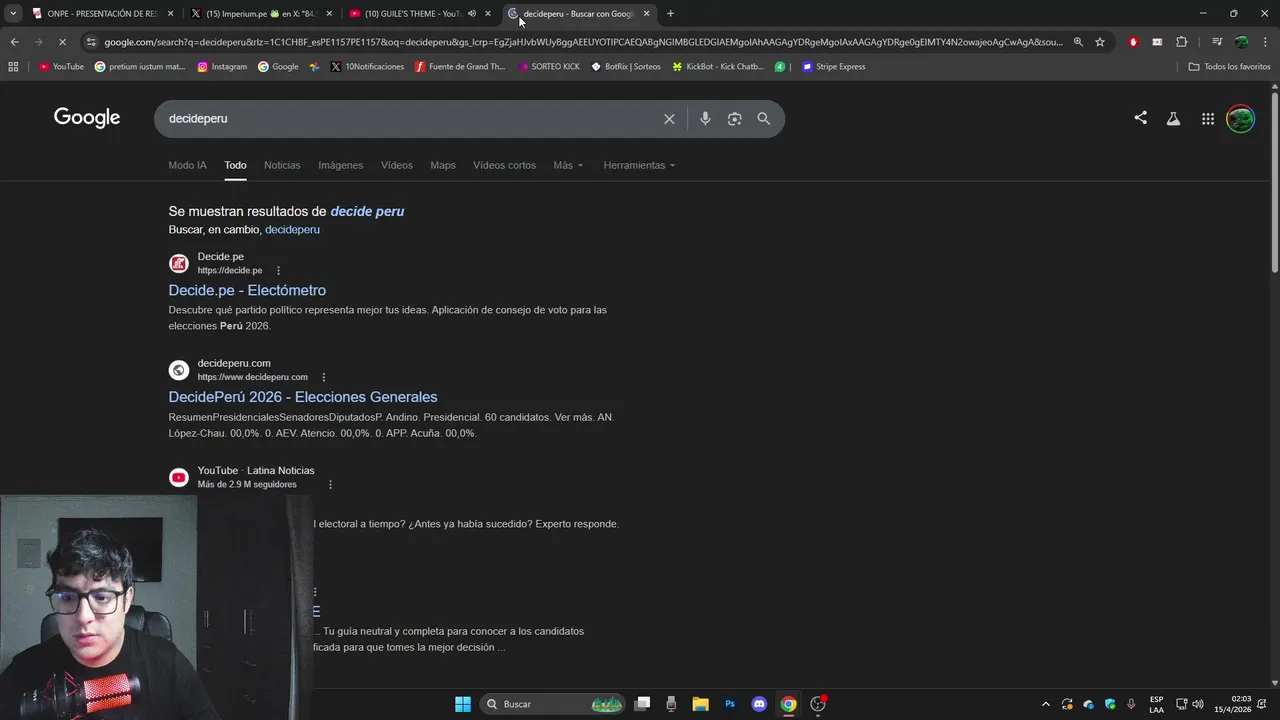The width and height of the screenshot is (1280, 720).
Task: Select the Maps results tab
Action: tap(443, 165)
